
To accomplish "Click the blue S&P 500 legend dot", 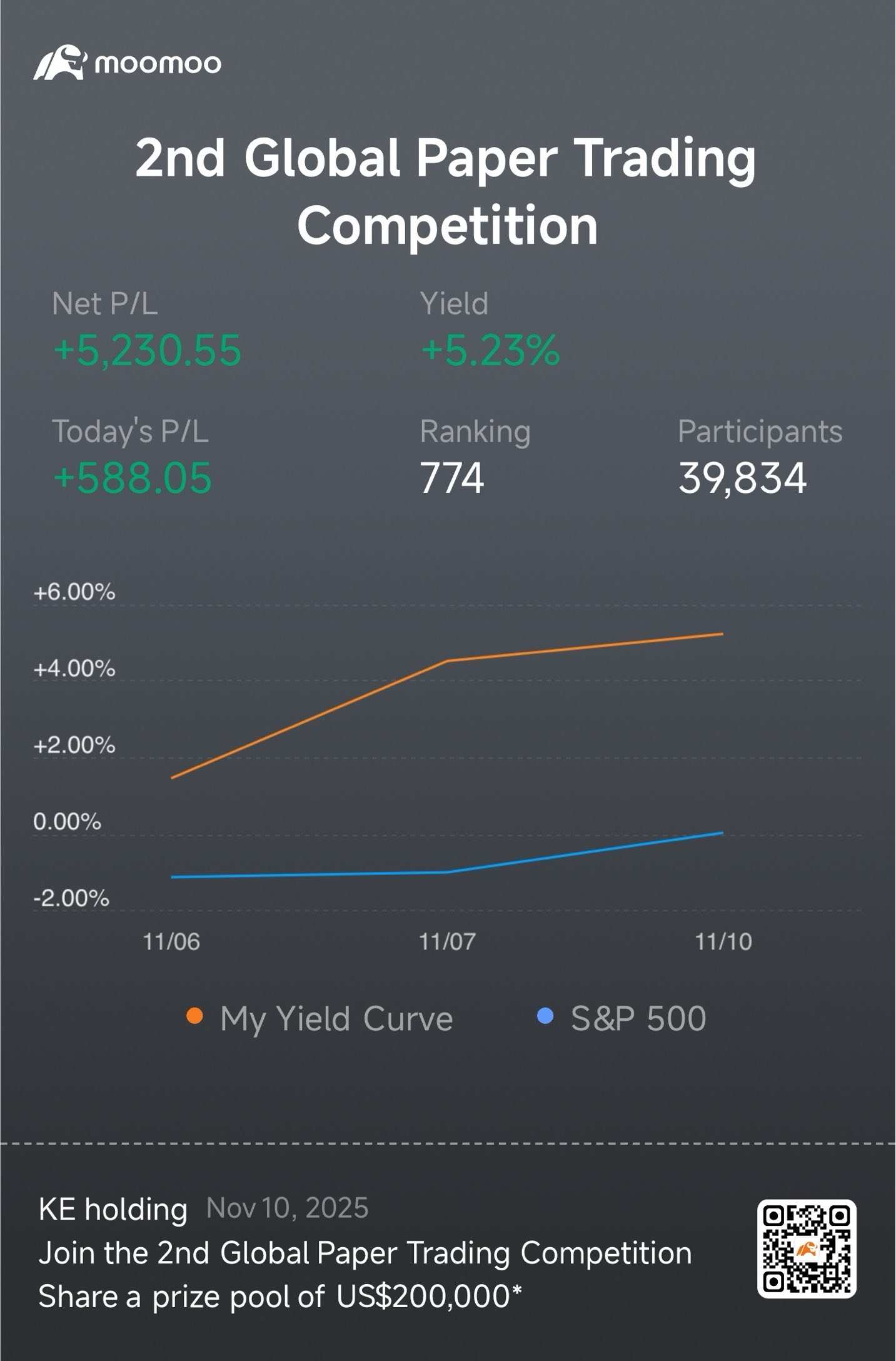I will [x=545, y=1016].
